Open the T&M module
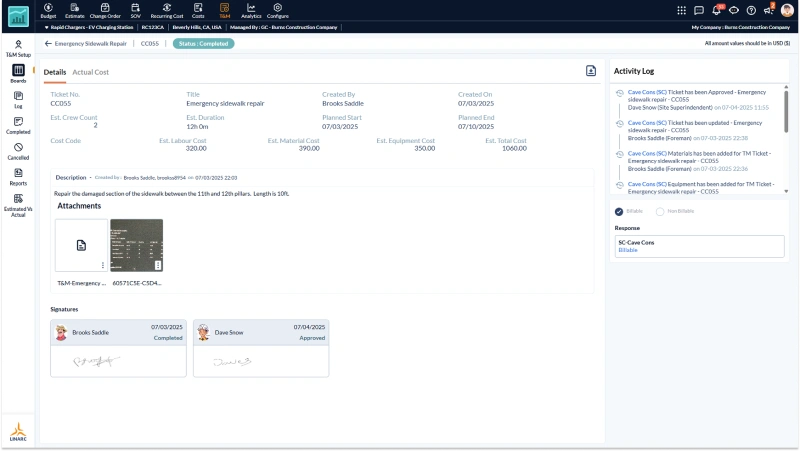This screenshot has height=451, width=800. 224,11
